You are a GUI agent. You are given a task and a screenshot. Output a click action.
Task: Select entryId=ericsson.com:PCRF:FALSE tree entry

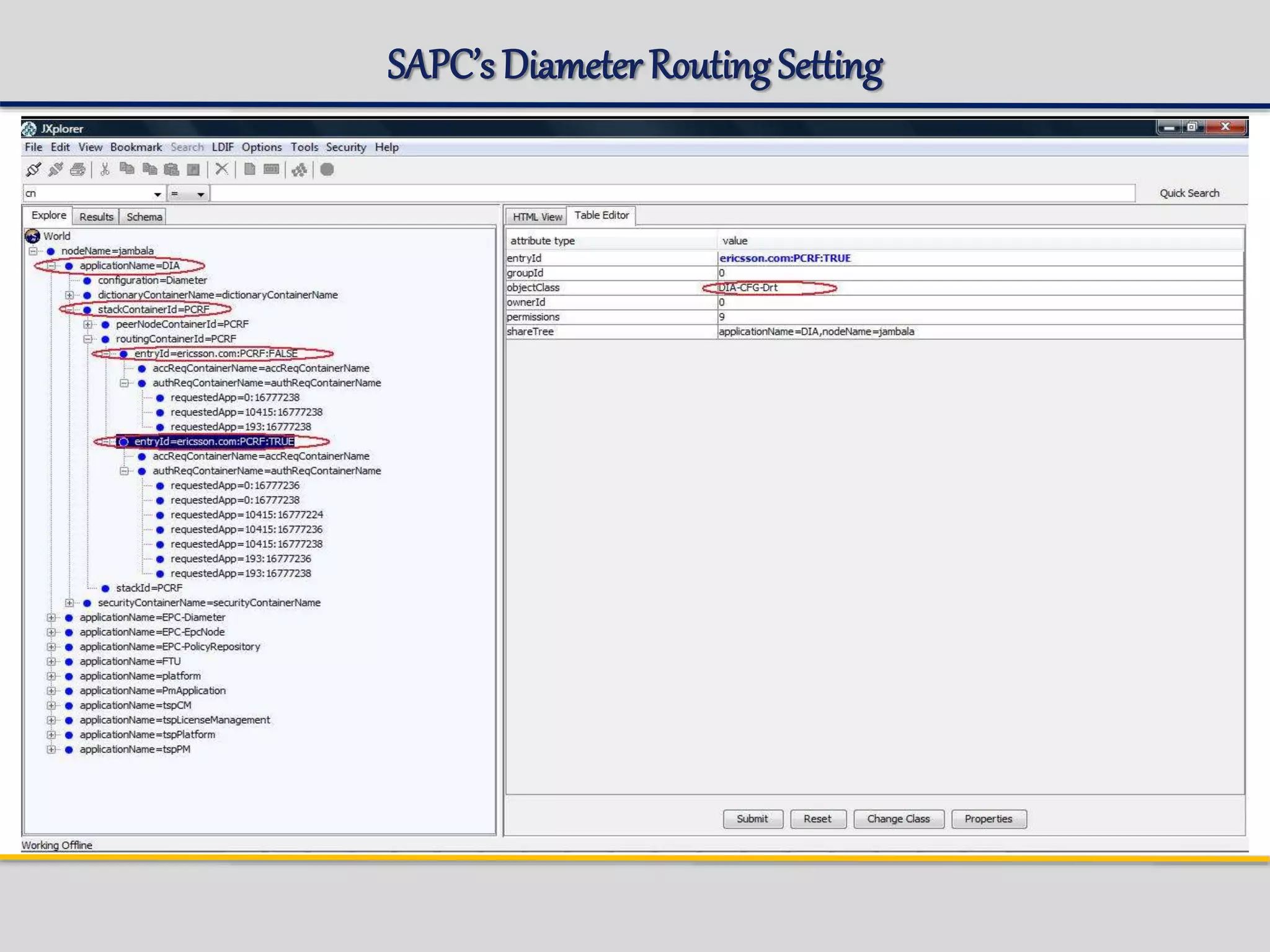pos(216,354)
